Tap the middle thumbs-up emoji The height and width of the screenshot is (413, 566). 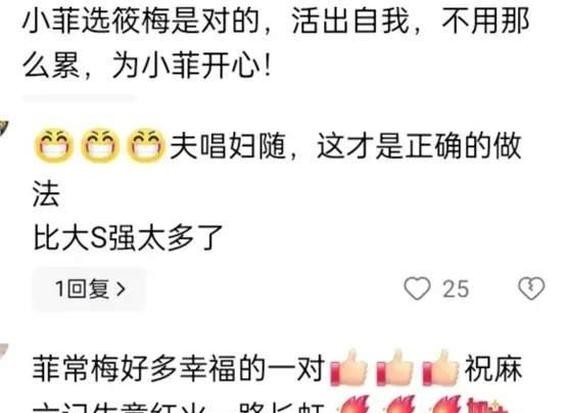395,368
